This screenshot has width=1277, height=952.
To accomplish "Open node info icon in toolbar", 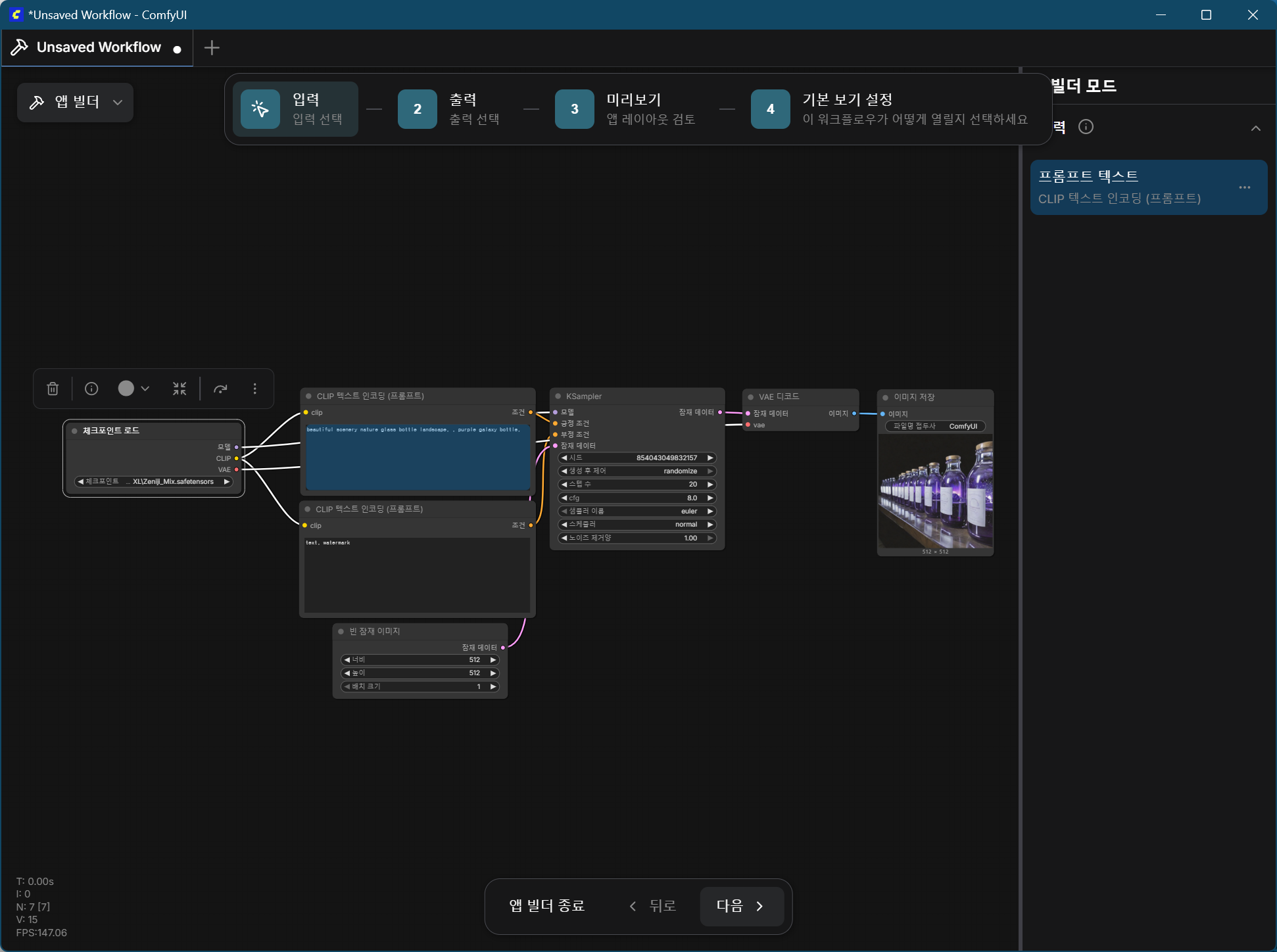I will pyautogui.click(x=91, y=389).
